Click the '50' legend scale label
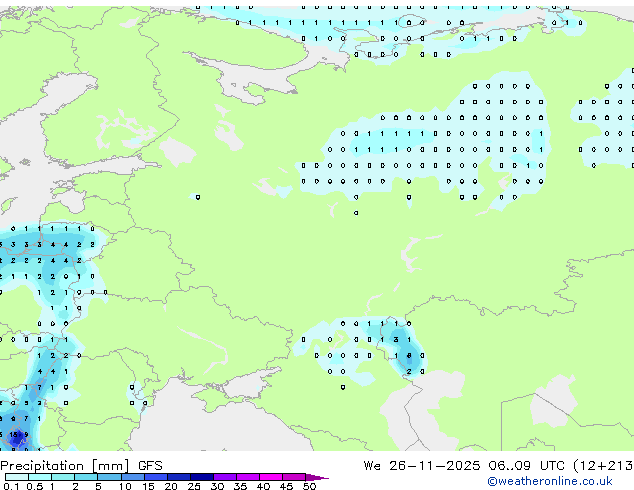This screenshot has width=634, height=490. click(x=309, y=486)
